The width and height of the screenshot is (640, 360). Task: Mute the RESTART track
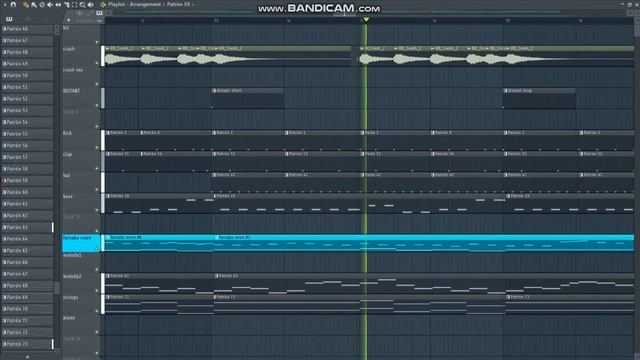coord(97,105)
